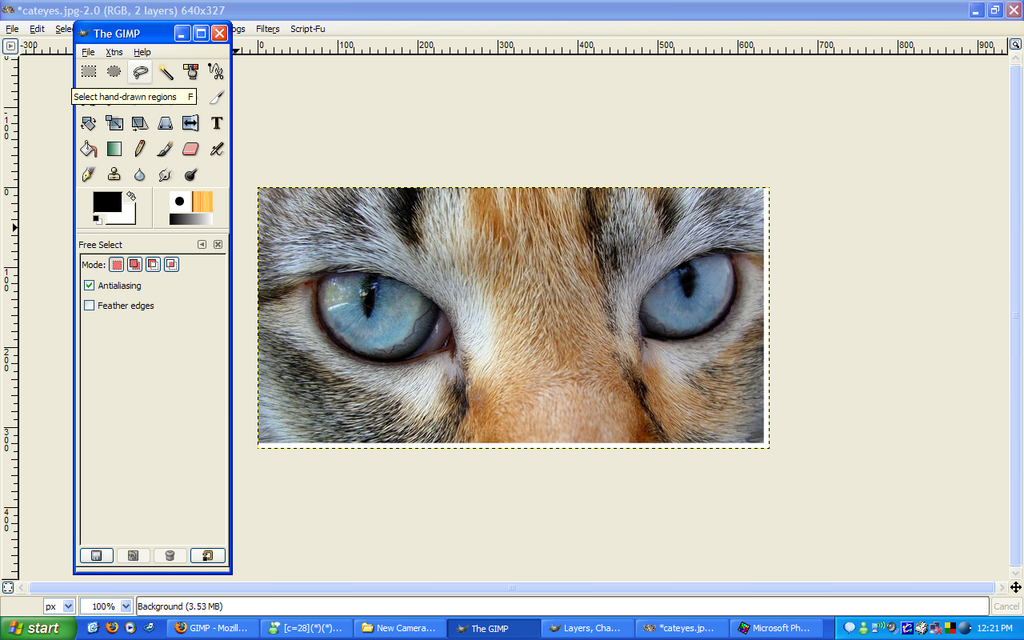Click the black foreground color swatch
This screenshot has height=640, width=1024.
point(107,202)
